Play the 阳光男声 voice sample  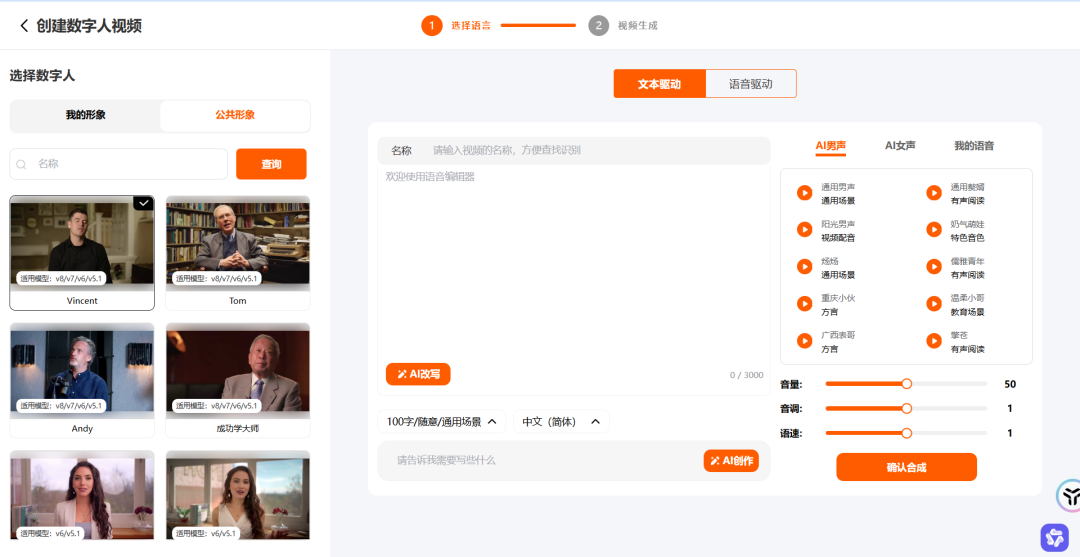[804, 230]
